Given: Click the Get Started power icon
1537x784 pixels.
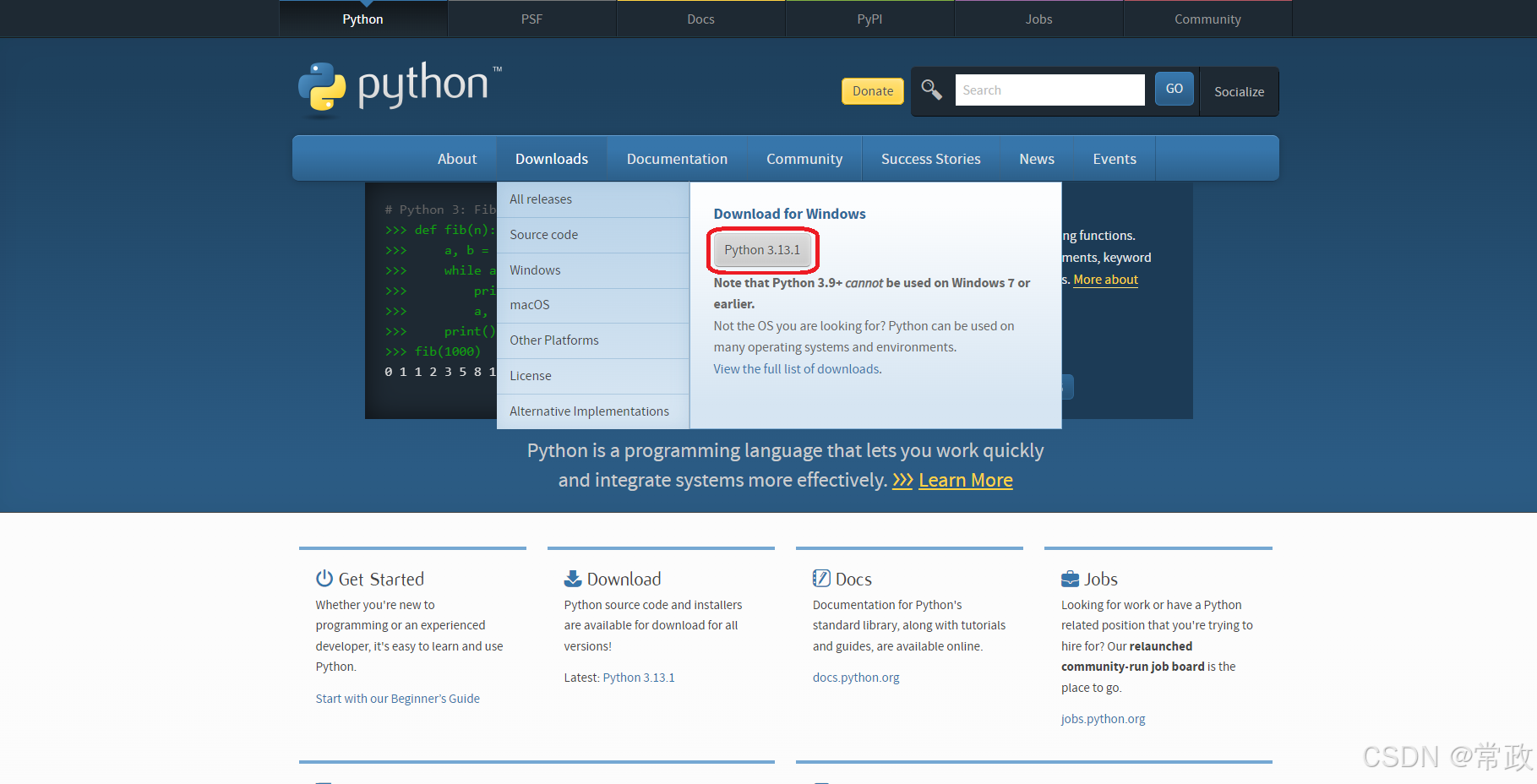Looking at the screenshot, I should click(324, 579).
